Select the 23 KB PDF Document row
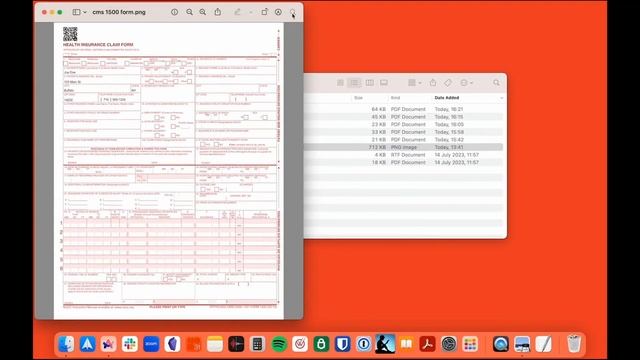 (404, 124)
